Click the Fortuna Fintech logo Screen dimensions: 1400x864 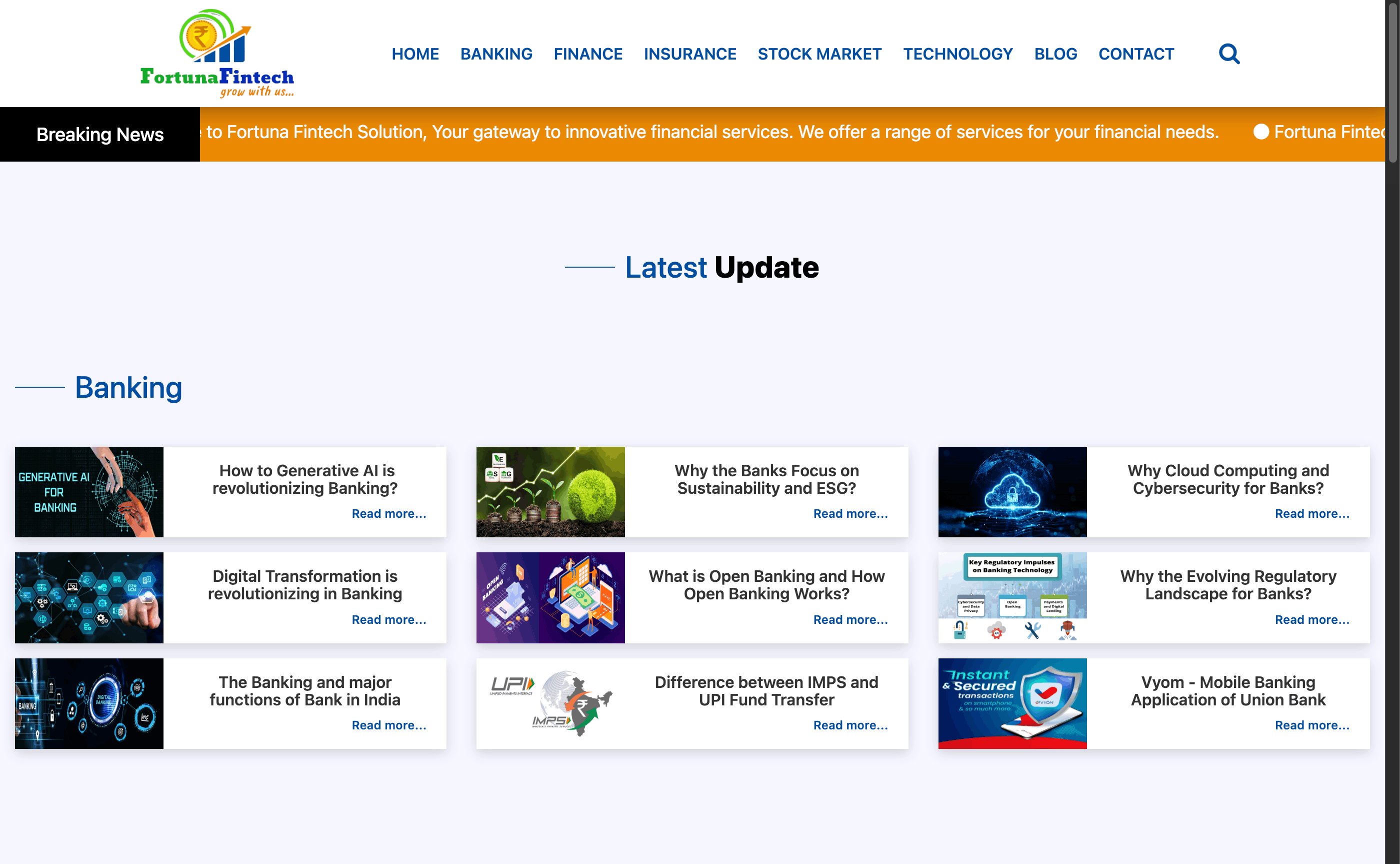click(217, 53)
